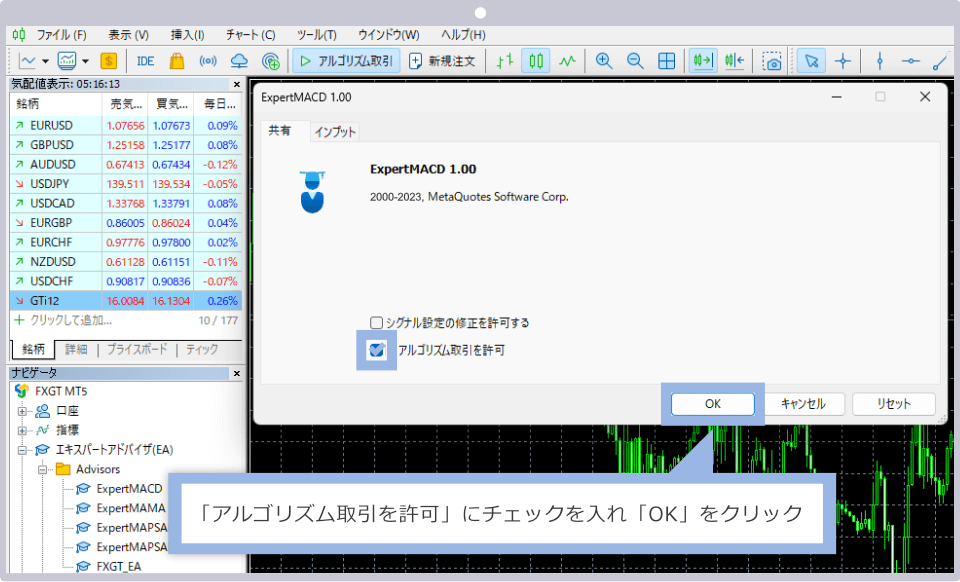Click the リセット button
960x582 pixels.
click(x=894, y=404)
